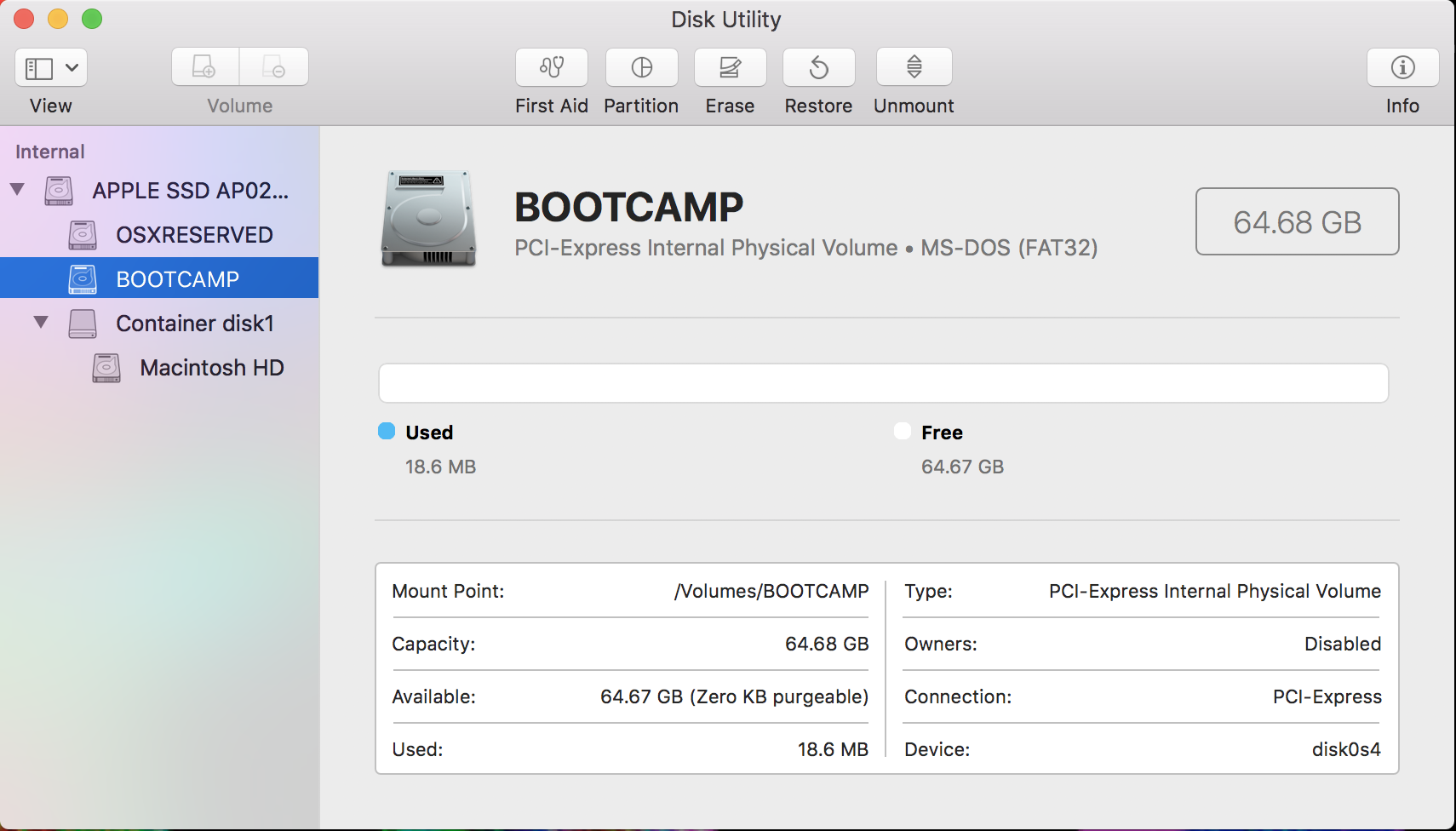Click the BOOTCAMP volume title

tap(629, 207)
